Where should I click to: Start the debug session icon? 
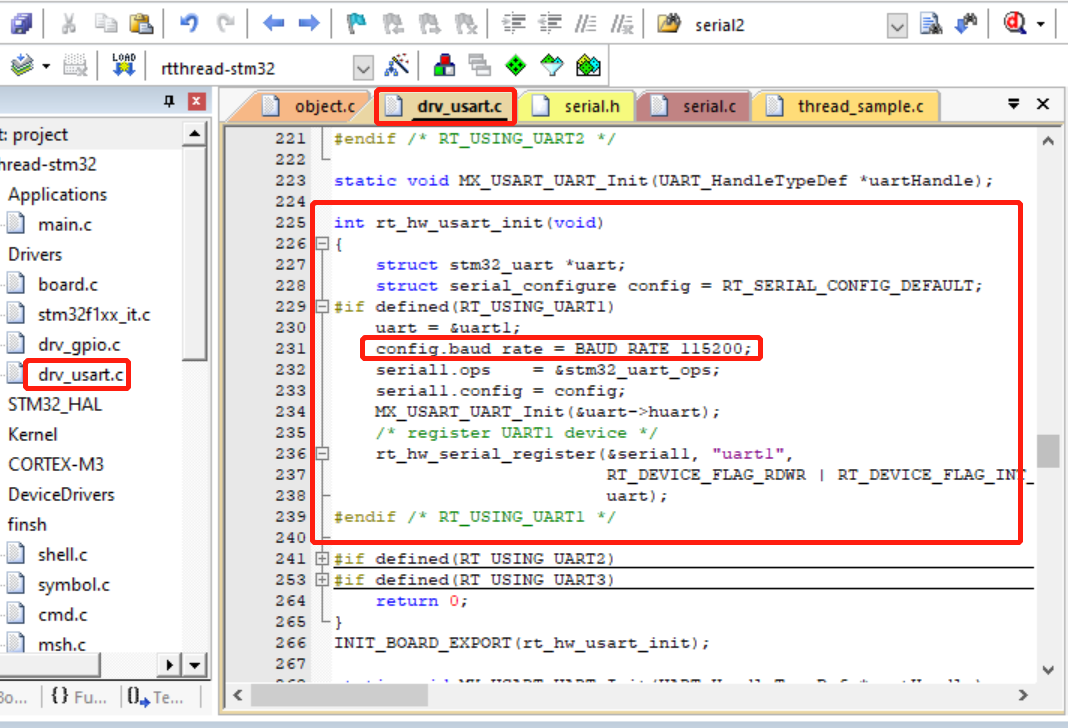(1015, 24)
